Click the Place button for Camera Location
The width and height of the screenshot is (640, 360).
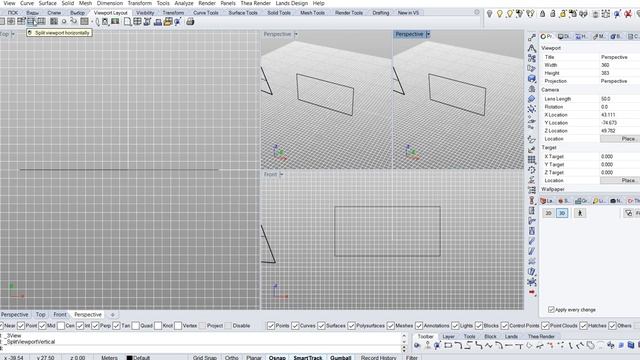620,139
